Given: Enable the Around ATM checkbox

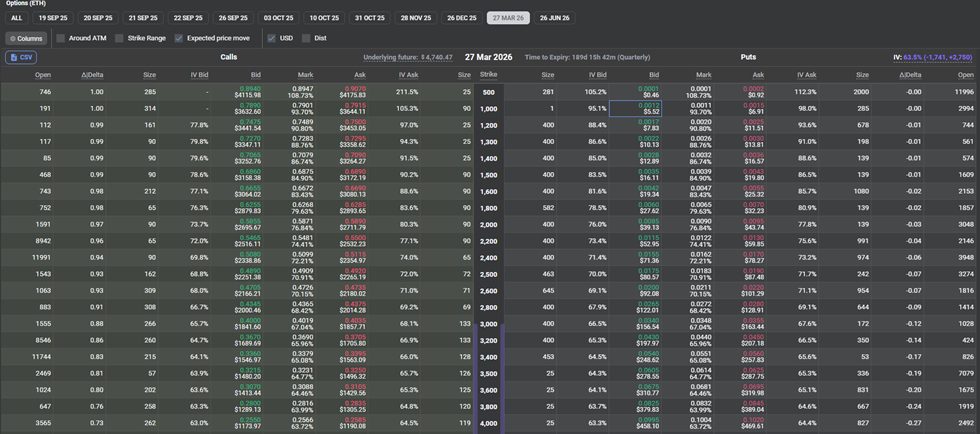Looking at the screenshot, I should (61, 38).
